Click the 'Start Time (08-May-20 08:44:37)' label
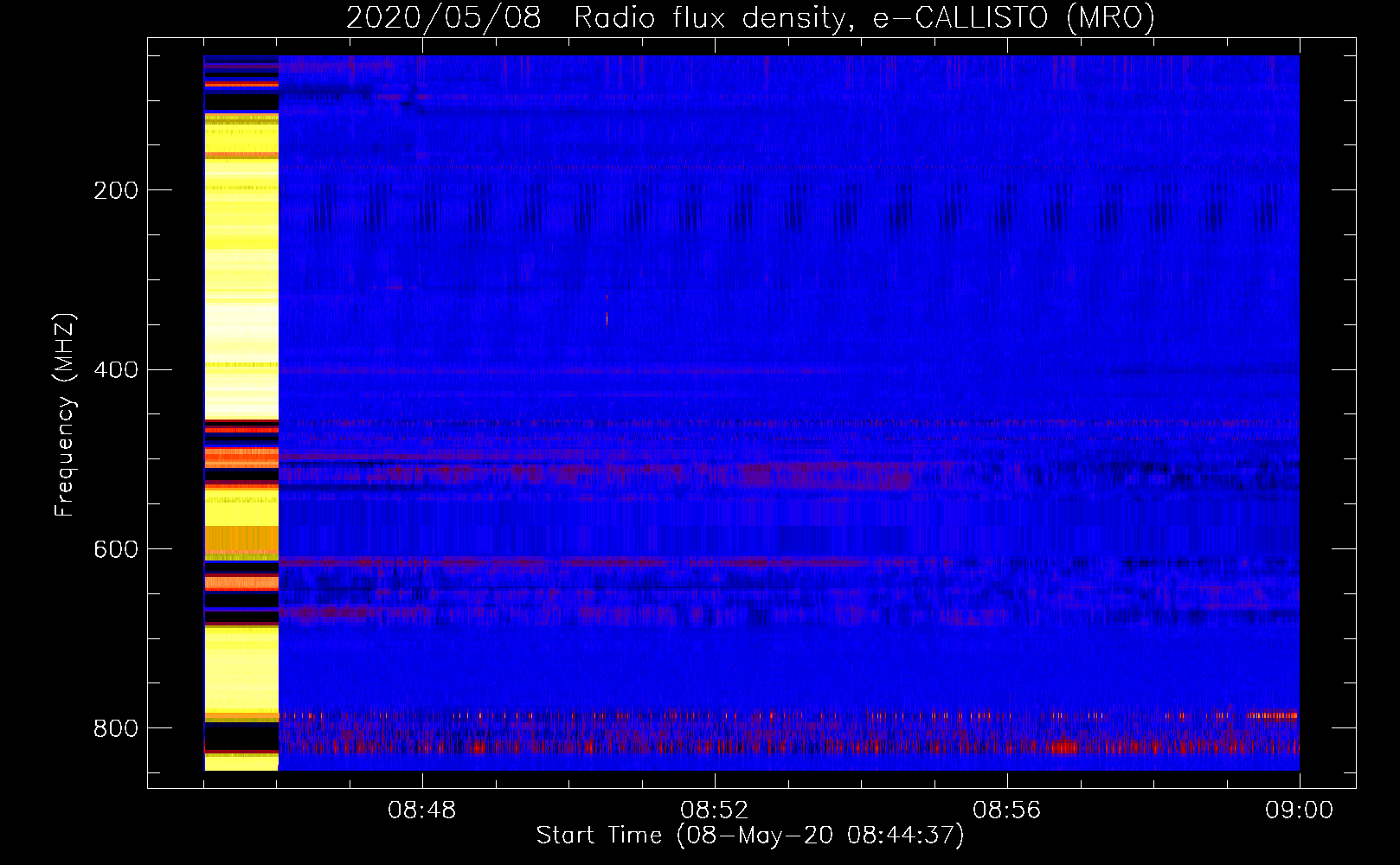The height and width of the screenshot is (865, 1400). tap(750, 836)
